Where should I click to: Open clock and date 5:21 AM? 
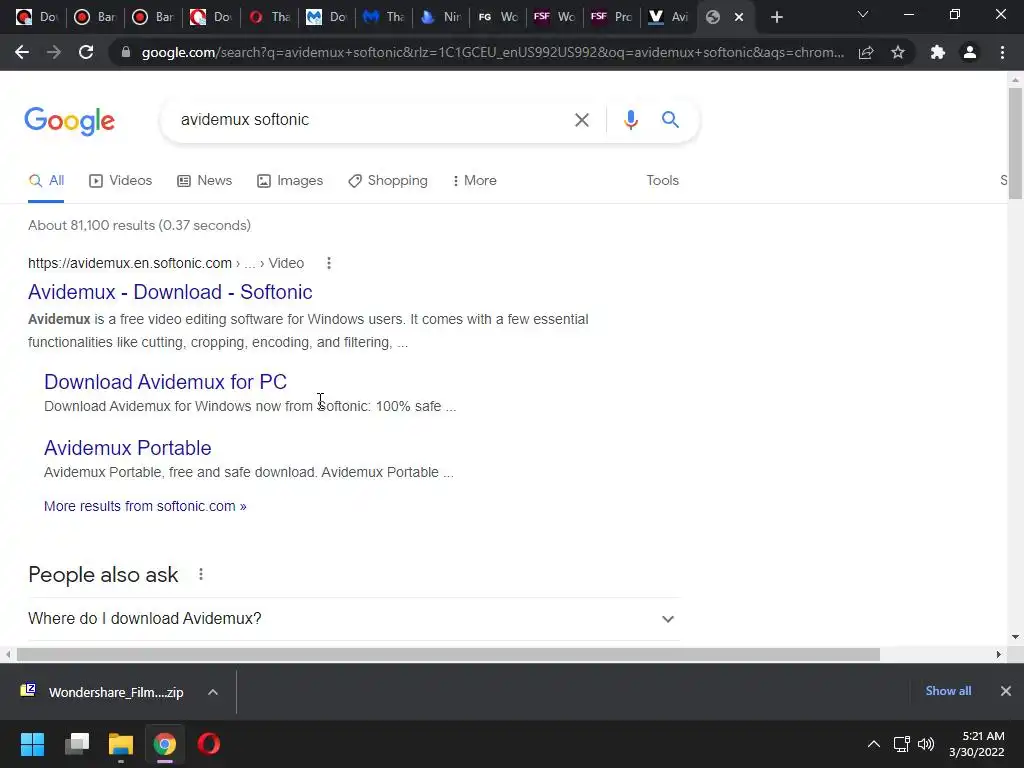click(x=976, y=744)
